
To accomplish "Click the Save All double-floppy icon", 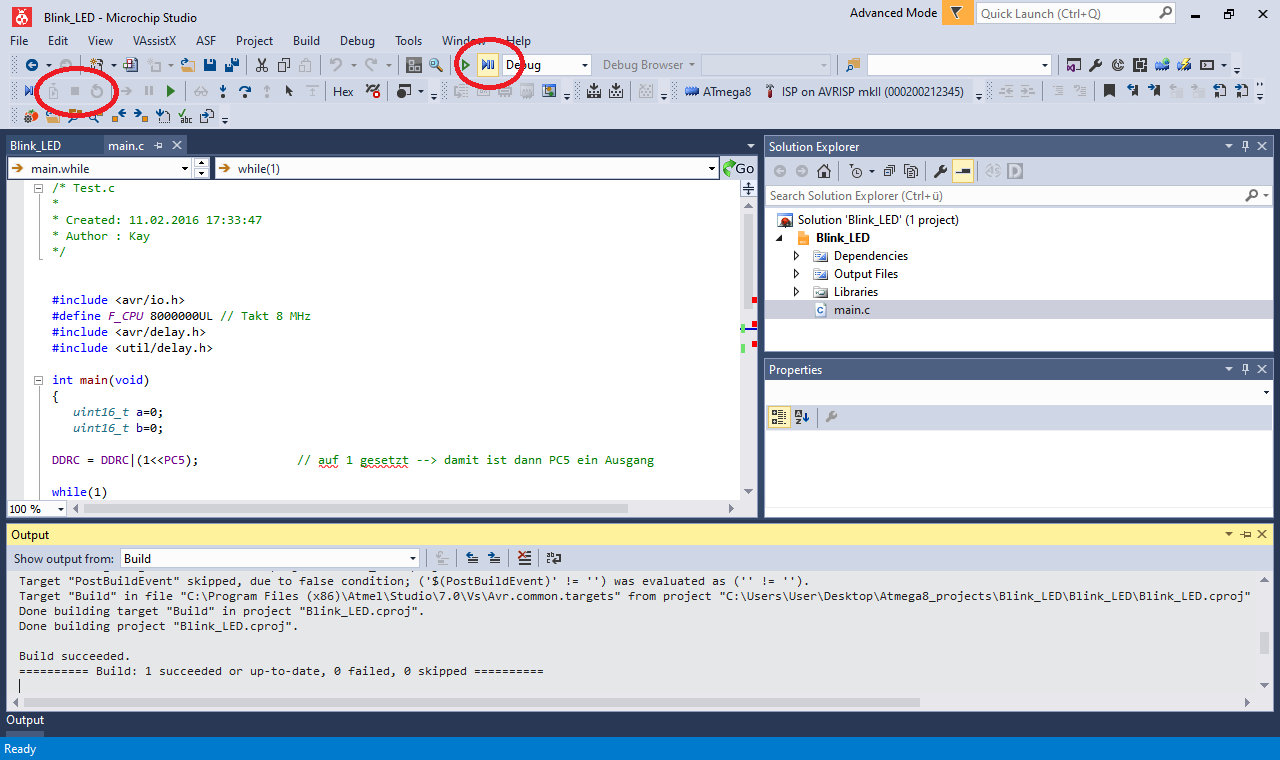I will (x=232, y=65).
